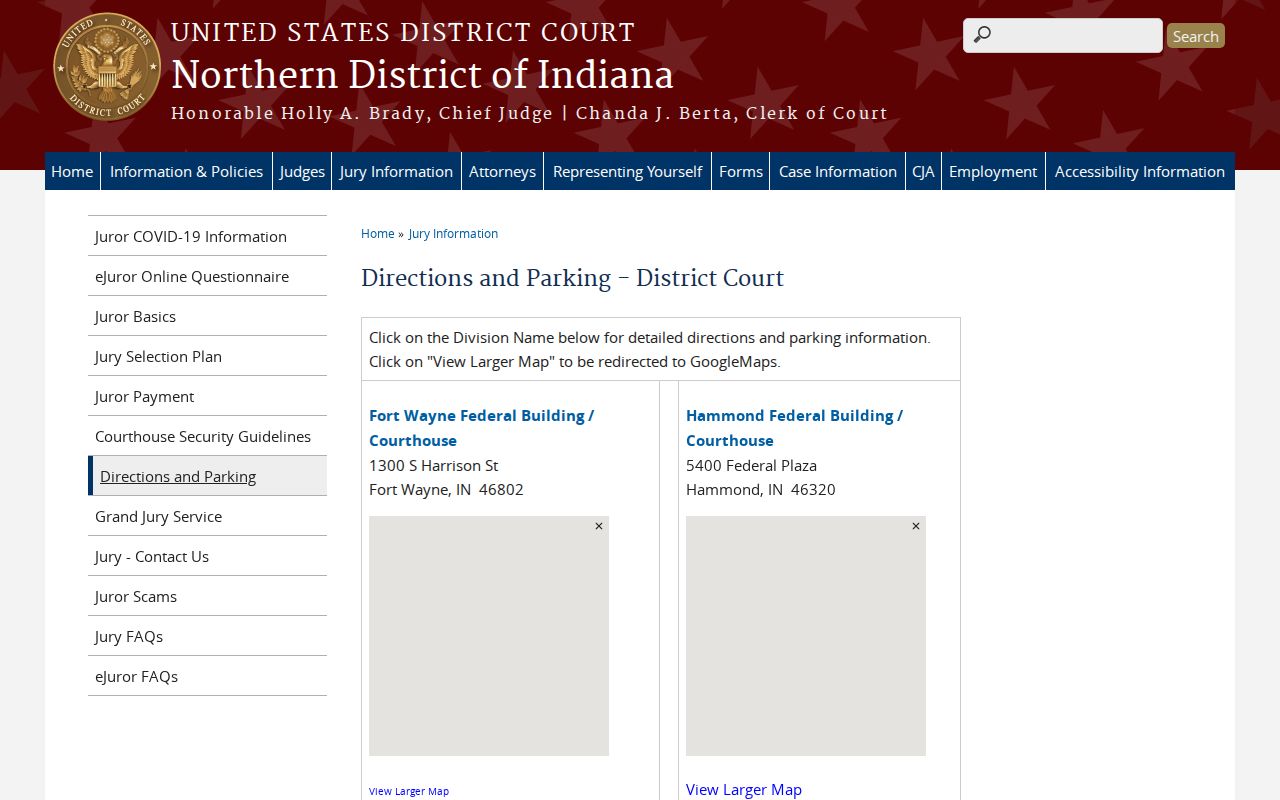Click the "1300 S Harrison St" address text
The image size is (1280, 800).
point(434,465)
